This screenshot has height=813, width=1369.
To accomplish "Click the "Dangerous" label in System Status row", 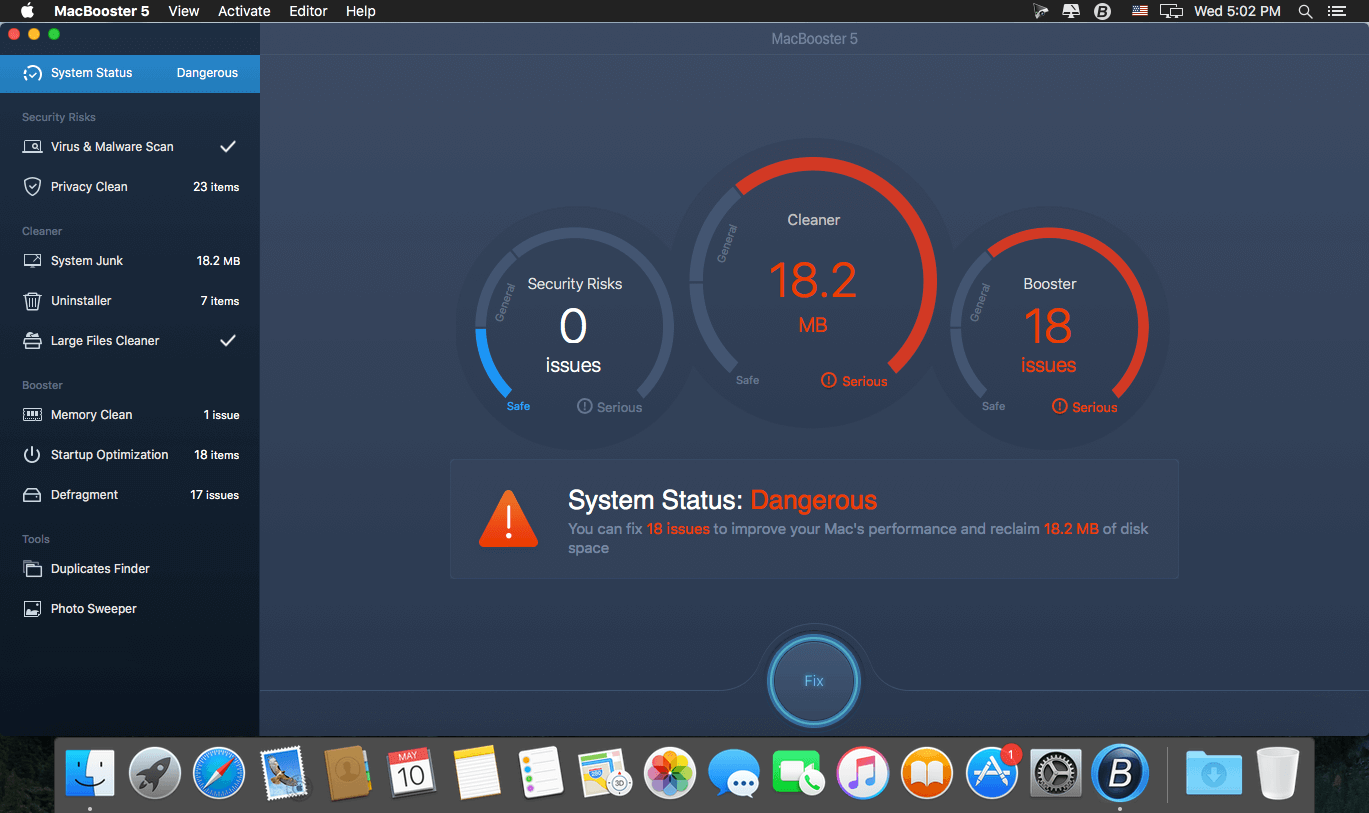I will pyautogui.click(x=208, y=73).
